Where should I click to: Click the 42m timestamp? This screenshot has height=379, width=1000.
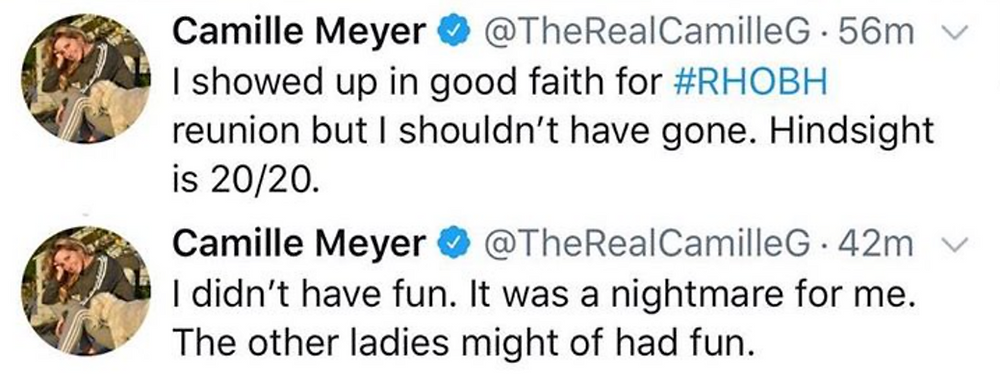pos(877,244)
